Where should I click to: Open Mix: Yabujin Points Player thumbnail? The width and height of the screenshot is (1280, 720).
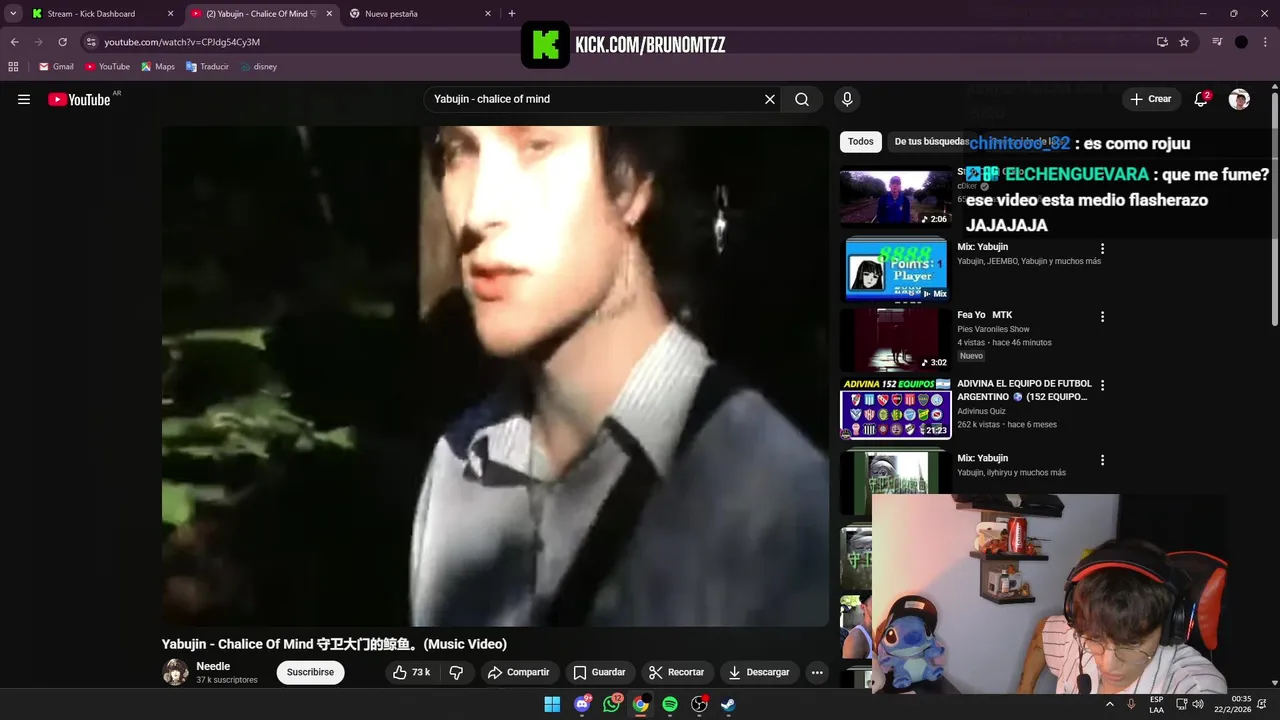tap(896, 268)
